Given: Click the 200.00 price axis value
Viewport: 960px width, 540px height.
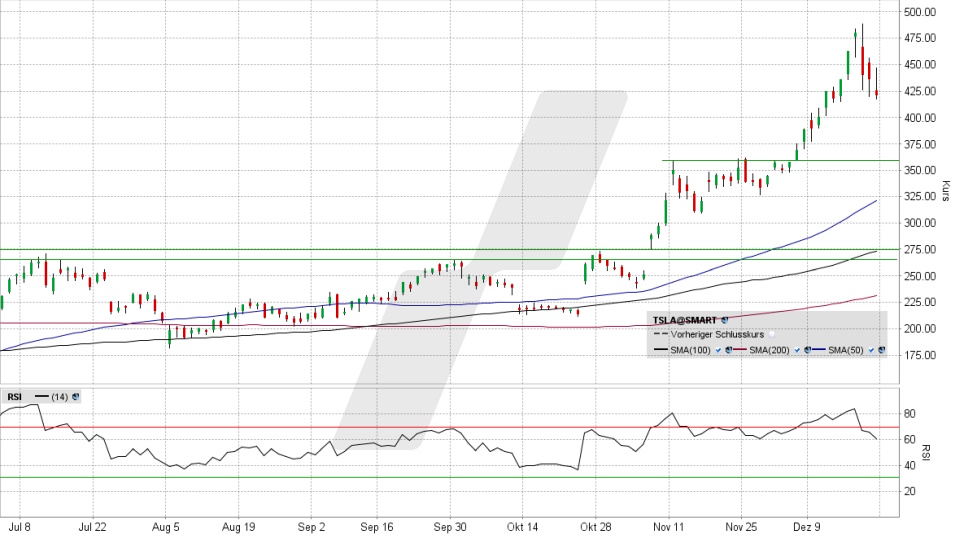Looking at the screenshot, I should click(920, 328).
